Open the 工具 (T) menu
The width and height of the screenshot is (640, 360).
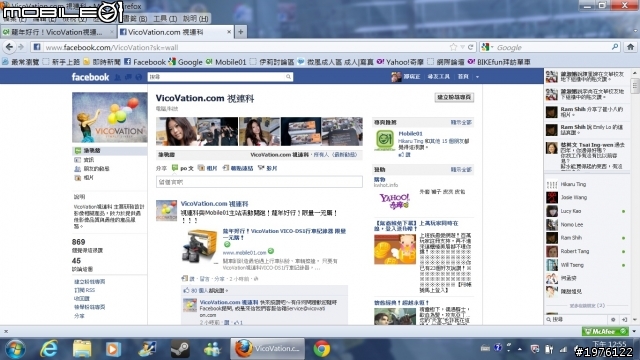pos(165,19)
